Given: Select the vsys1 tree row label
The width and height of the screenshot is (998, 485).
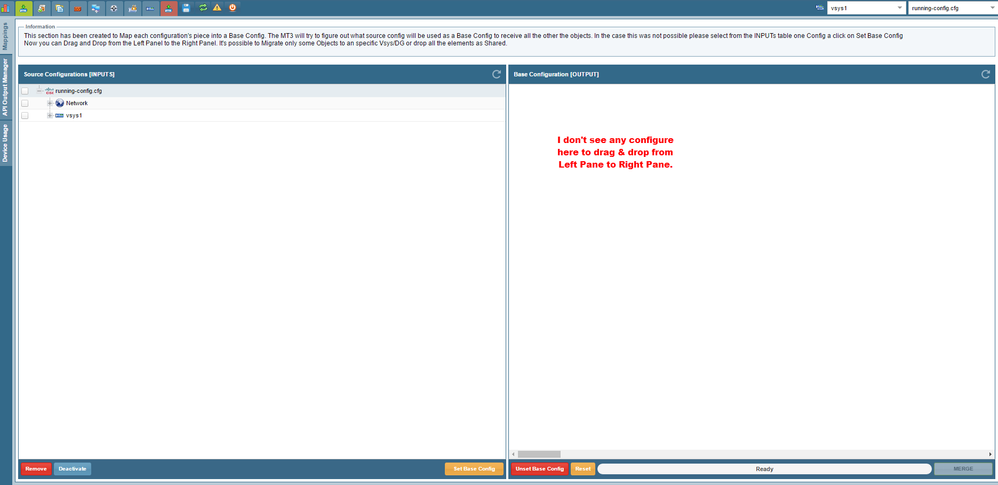Looking at the screenshot, I should (x=74, y=115).
